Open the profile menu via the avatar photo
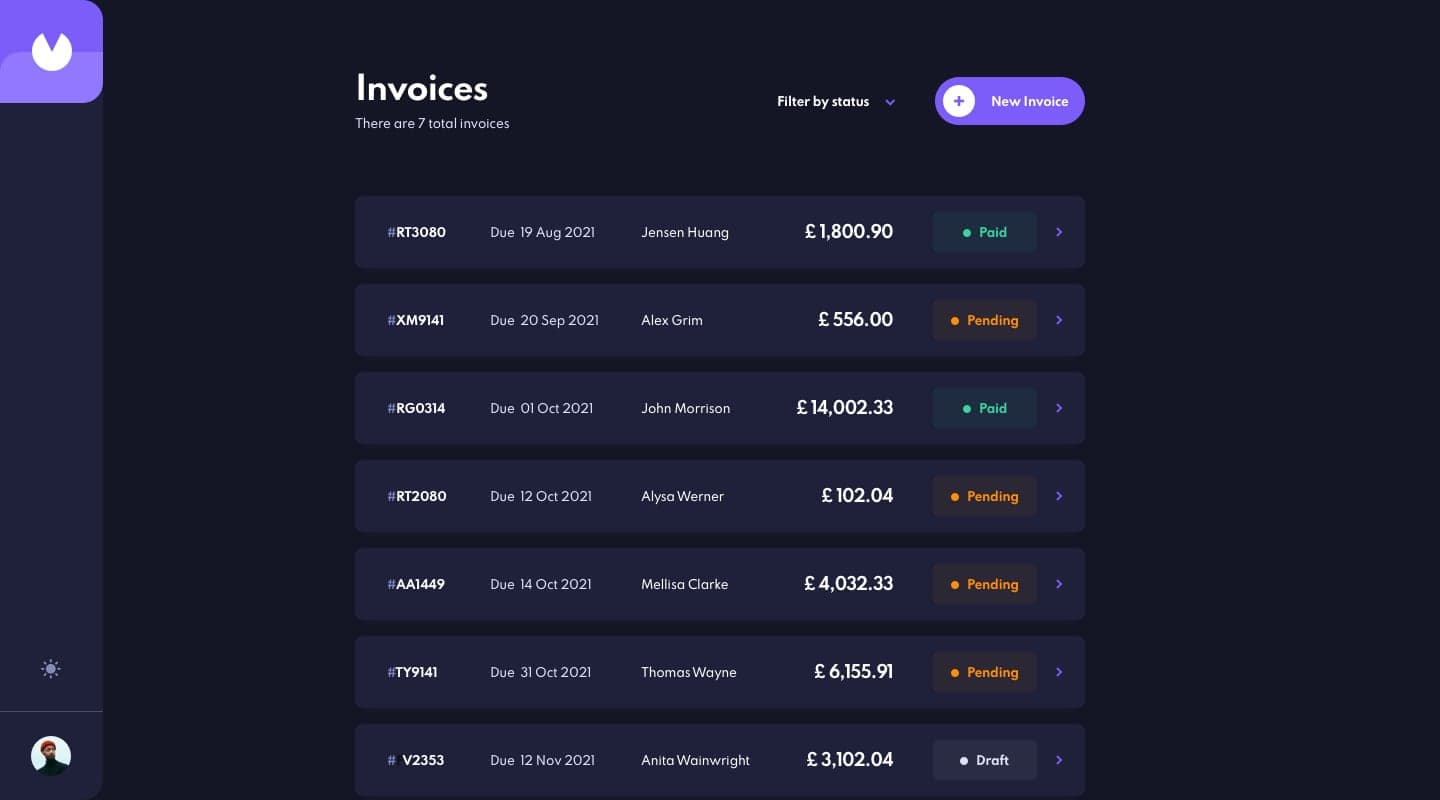 51,756
